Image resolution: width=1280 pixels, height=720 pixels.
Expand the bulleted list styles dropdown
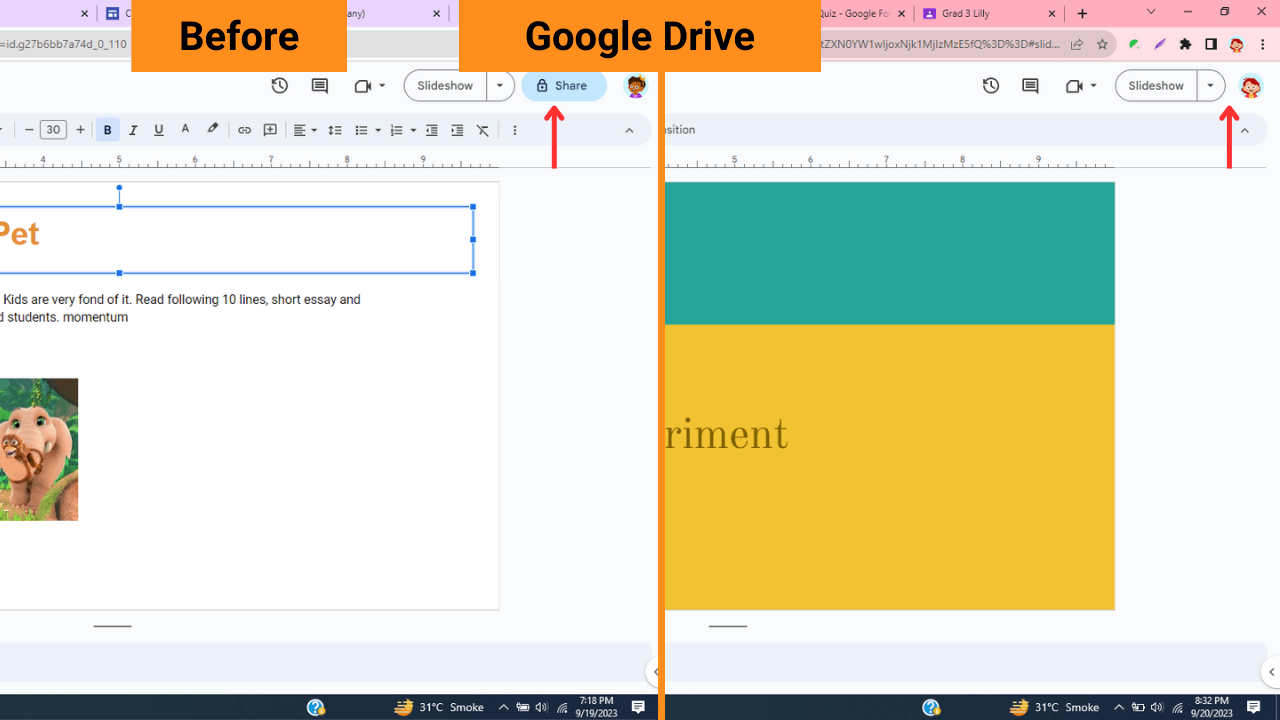tap(376, 130)
